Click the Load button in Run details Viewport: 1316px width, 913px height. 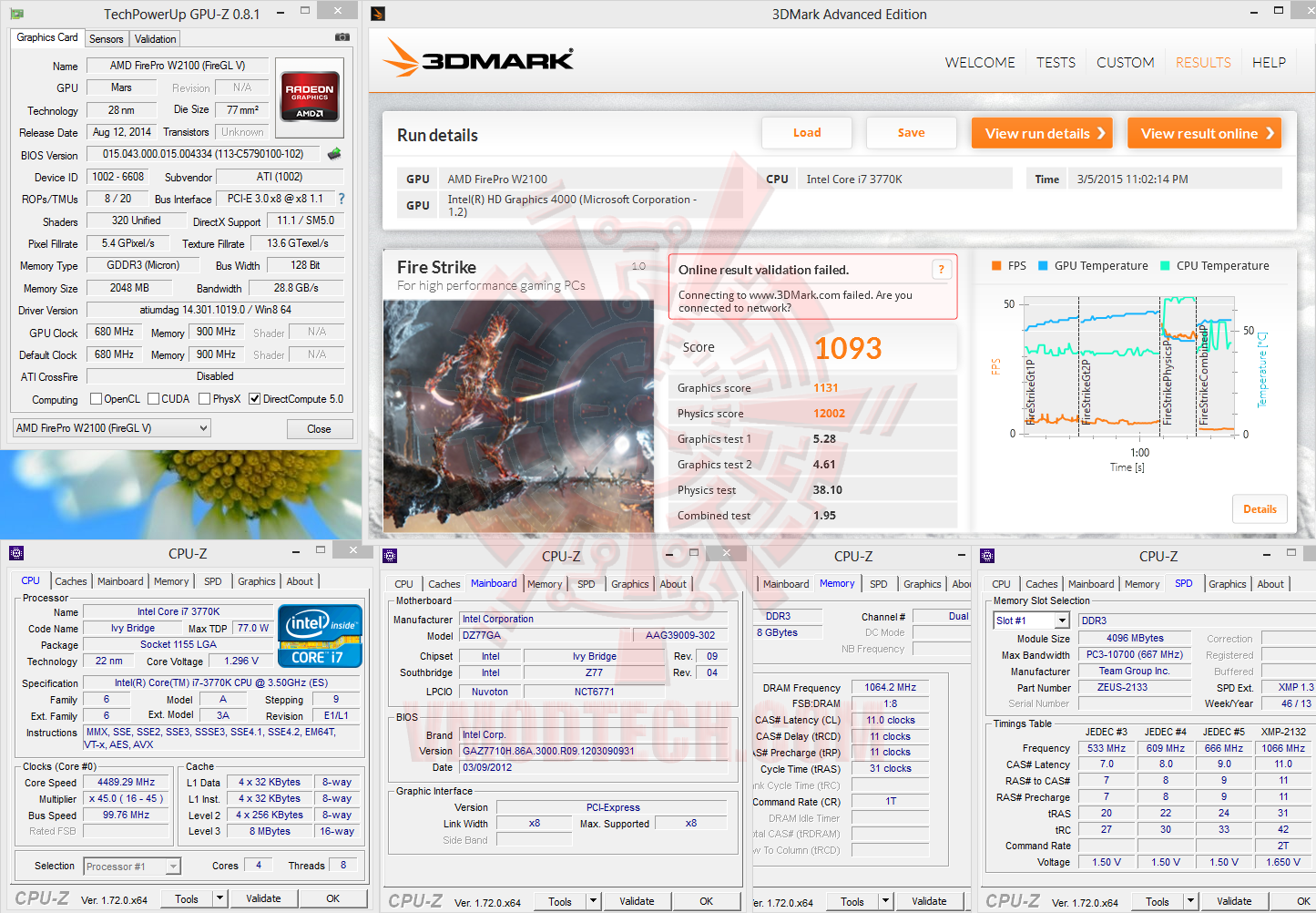point(806,132)
